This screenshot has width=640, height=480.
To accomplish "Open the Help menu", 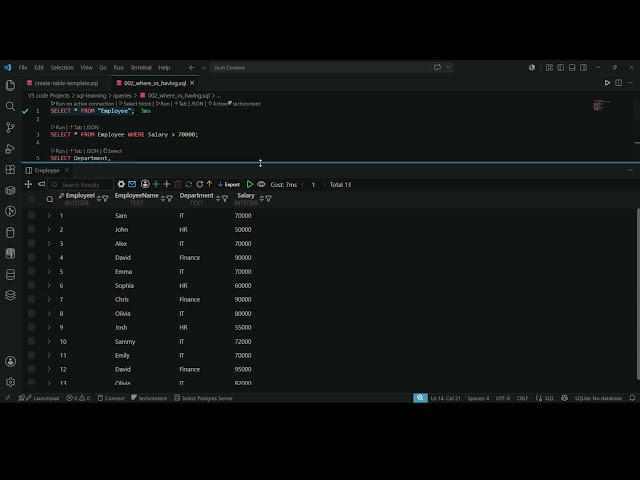I will point(164,67).
